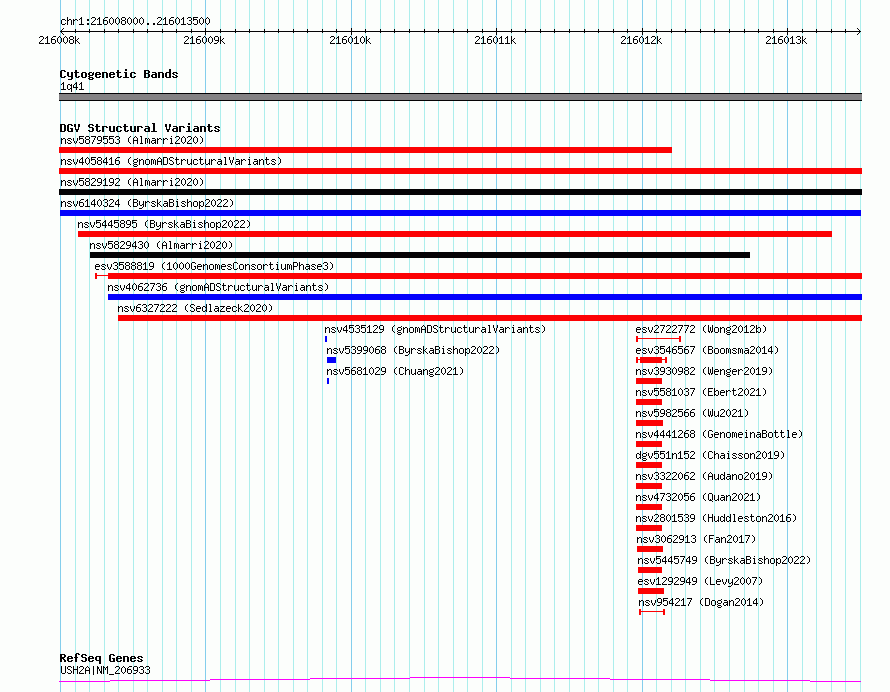
Task: Click esv2722772 (Wong2012b) label
Action: coord(701,329)
